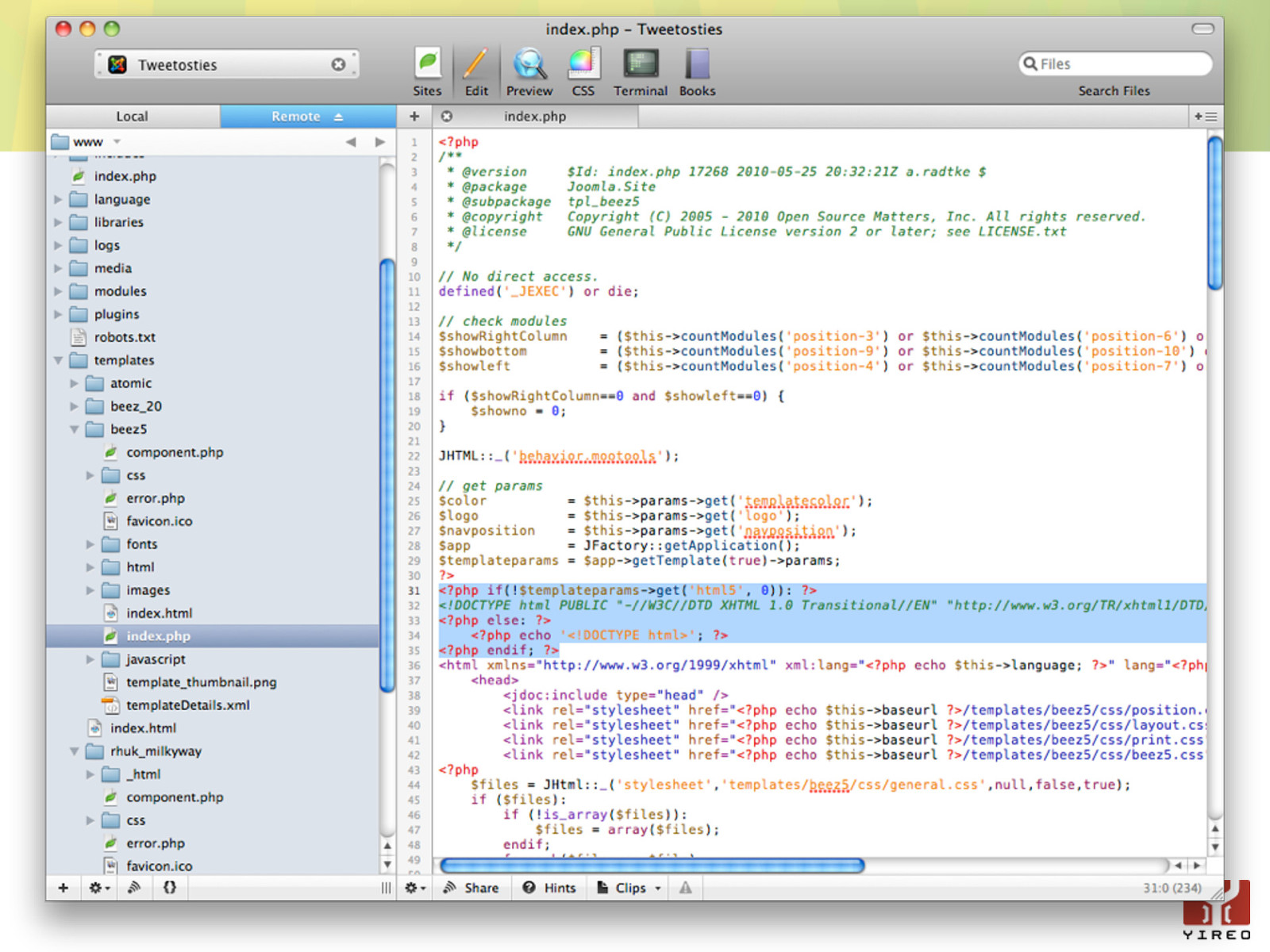The height and width of the screenshot is (952, 1270).
Task: Click the publish feed icon in sidebar footer
Action: pyautogui.click(x=134, y=888)
